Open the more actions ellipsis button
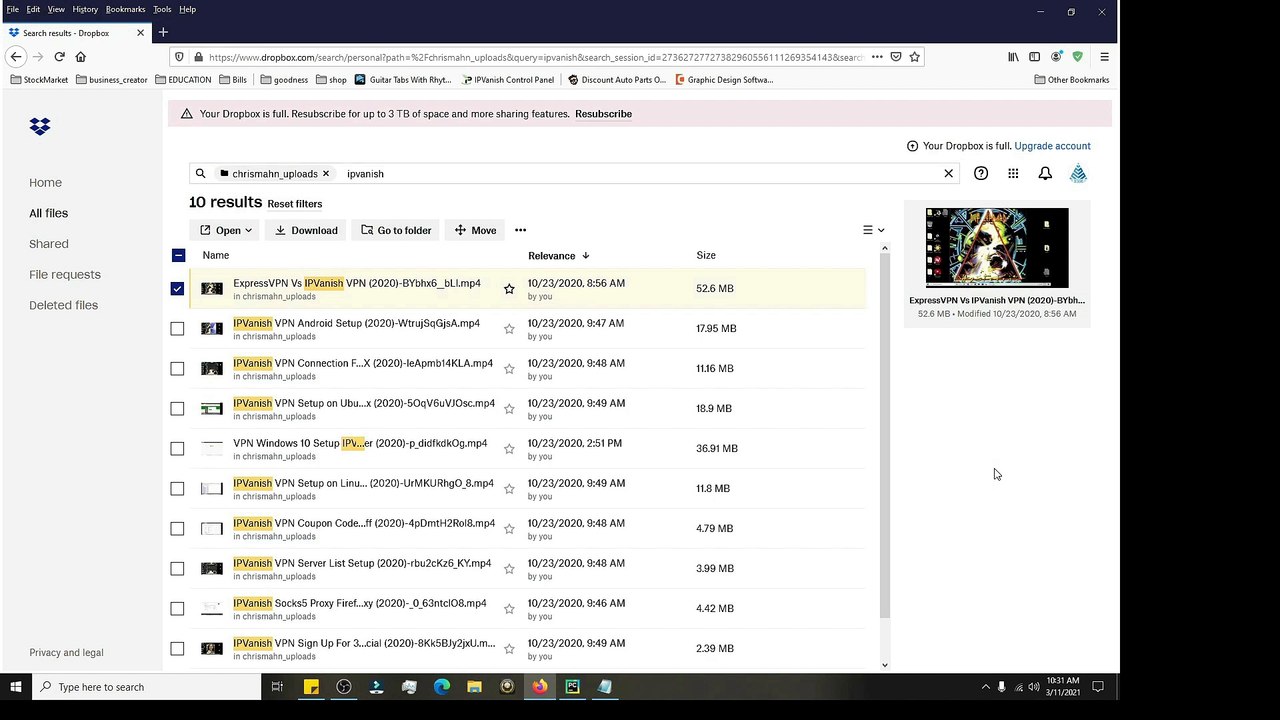Viewport: 1280px width, 720px height. coord(520,230)
